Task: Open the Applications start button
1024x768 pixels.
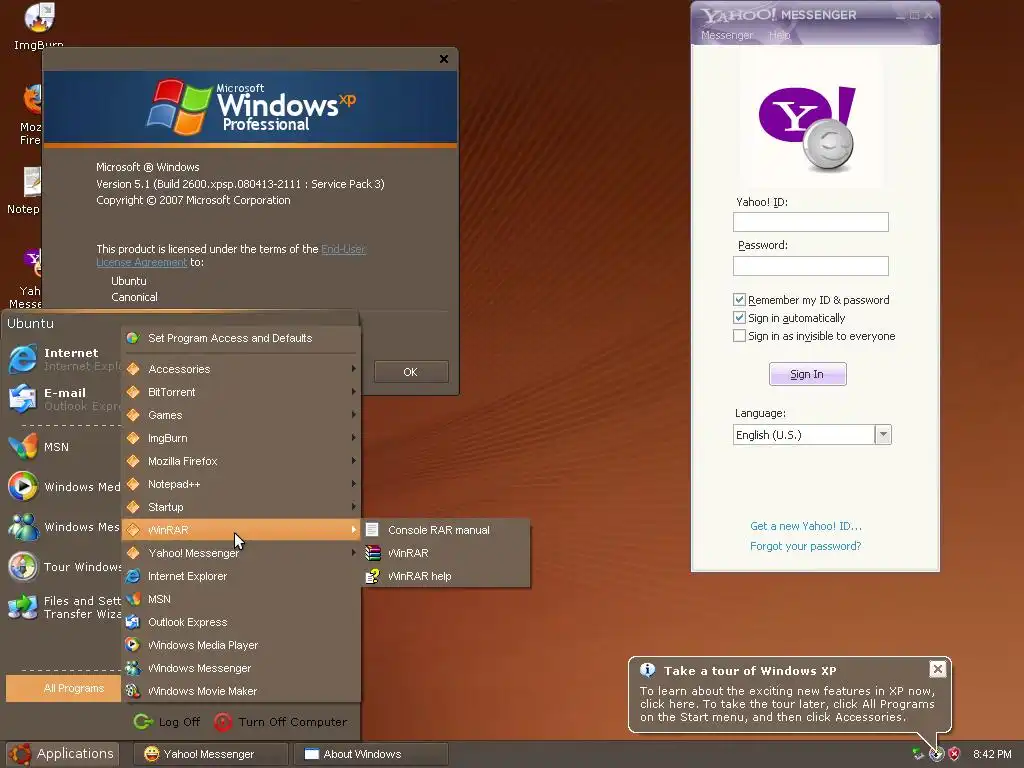Action: tap(62, 754)
